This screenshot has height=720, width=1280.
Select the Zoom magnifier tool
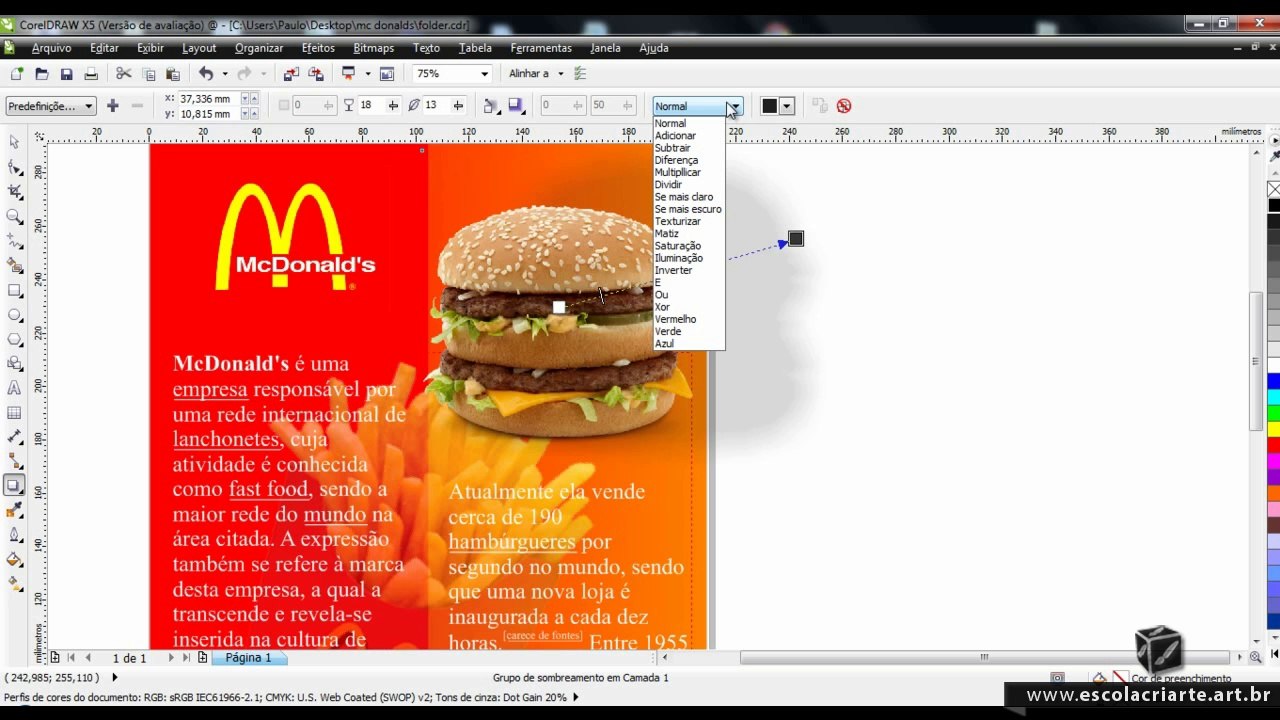[x=14, y=217]
